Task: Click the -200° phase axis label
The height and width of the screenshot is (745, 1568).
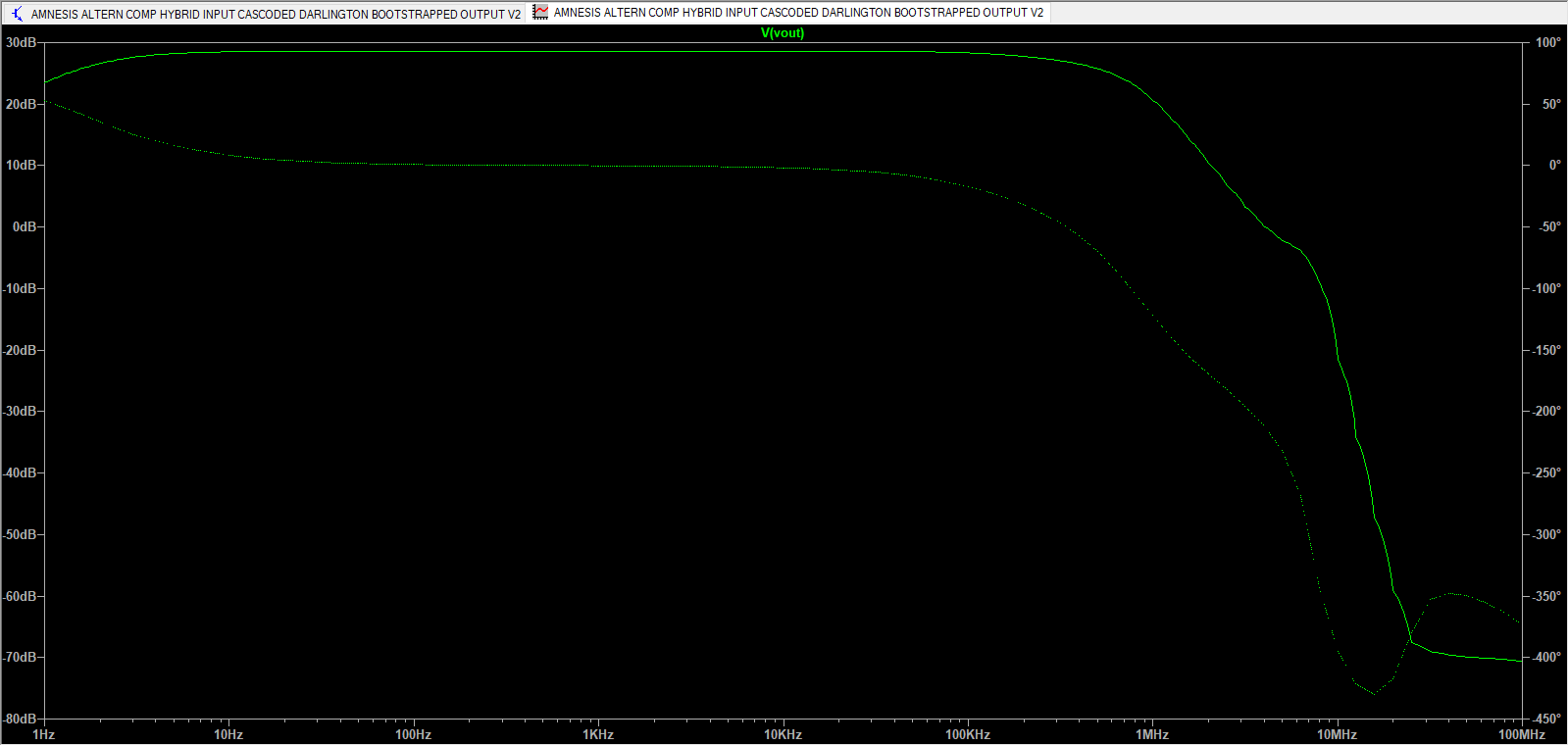Action: [1547, 411]
